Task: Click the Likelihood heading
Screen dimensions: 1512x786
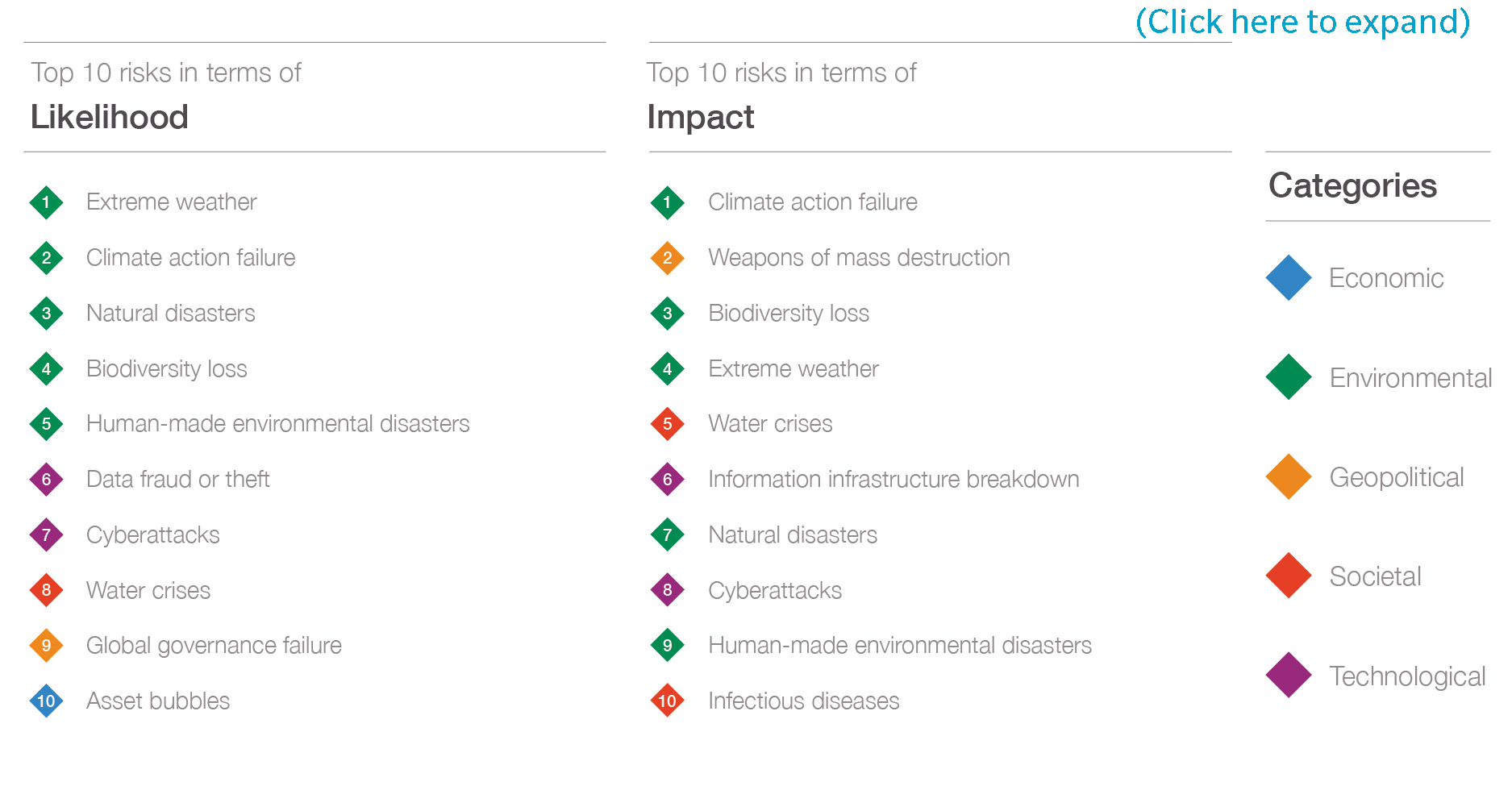Action: [x=110, y=118]
